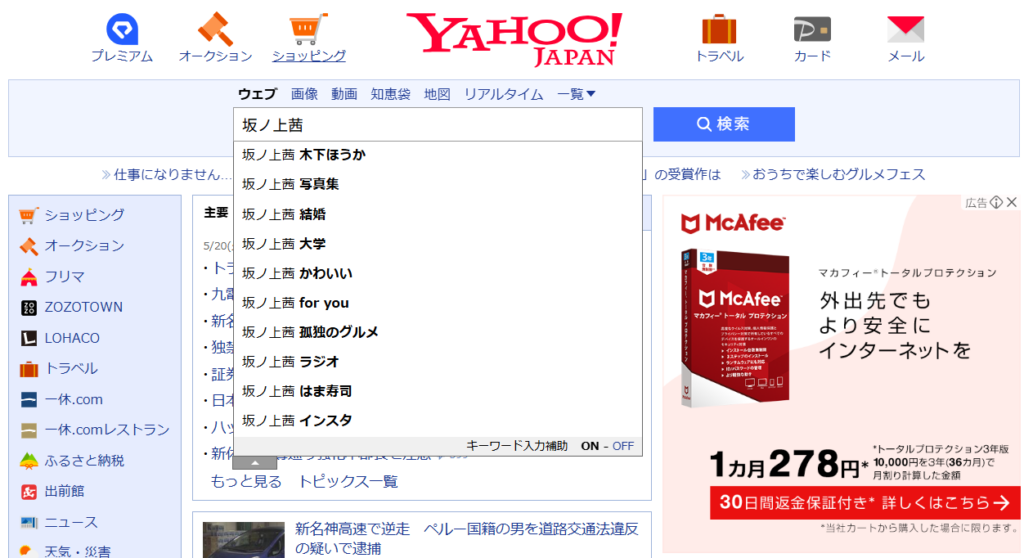Click the search box containing 坂ノ上茜
The height and width of the screenshot is (558, 1024).
(438, 125)
